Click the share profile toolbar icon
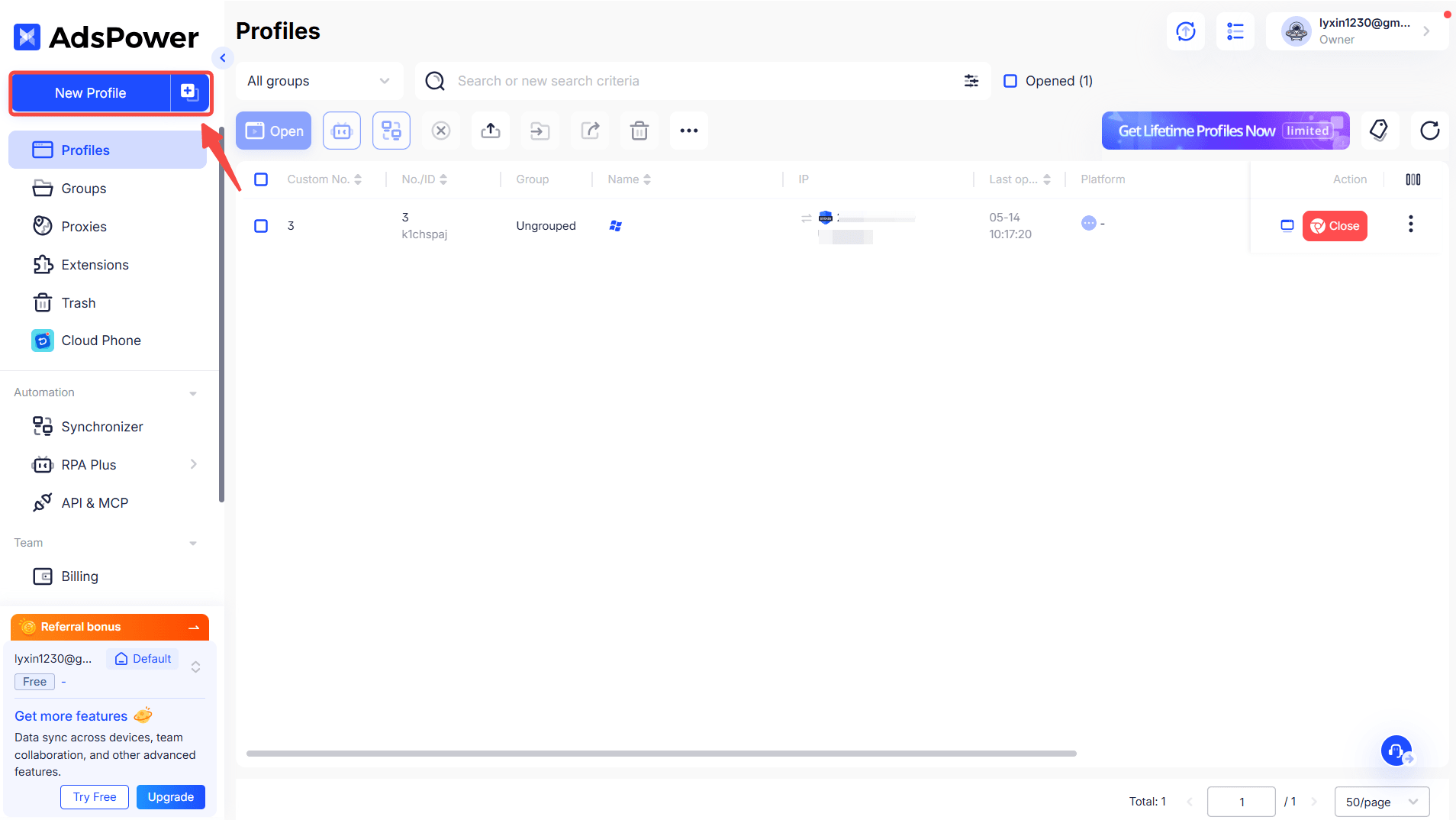The width and height of the screenshot is (1456, 820). tap(590, 131)
